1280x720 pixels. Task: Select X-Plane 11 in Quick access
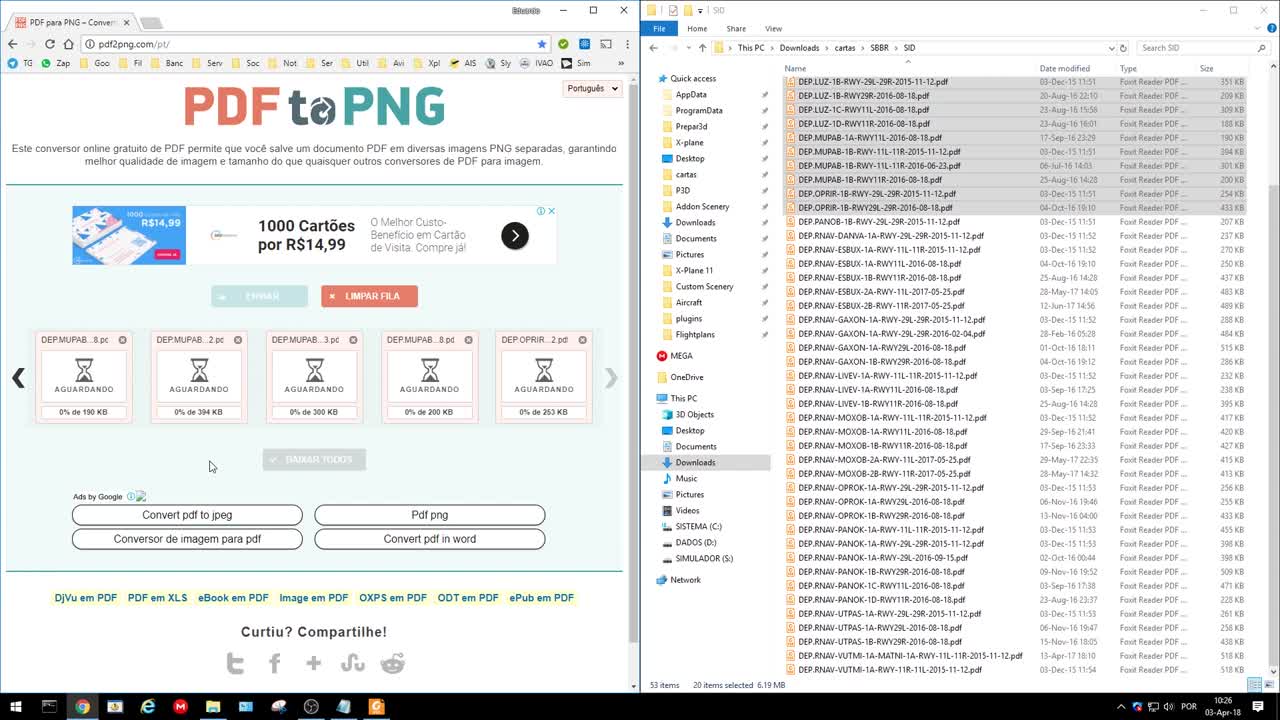click(x=694, y=270)
